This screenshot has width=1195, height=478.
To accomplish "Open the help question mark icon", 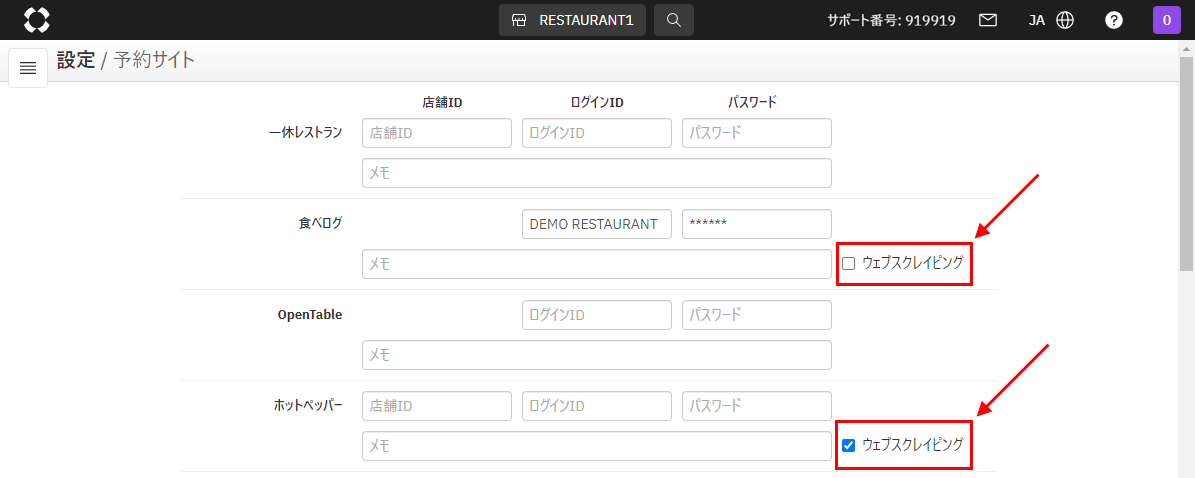I will click(x=1113, y=20).
